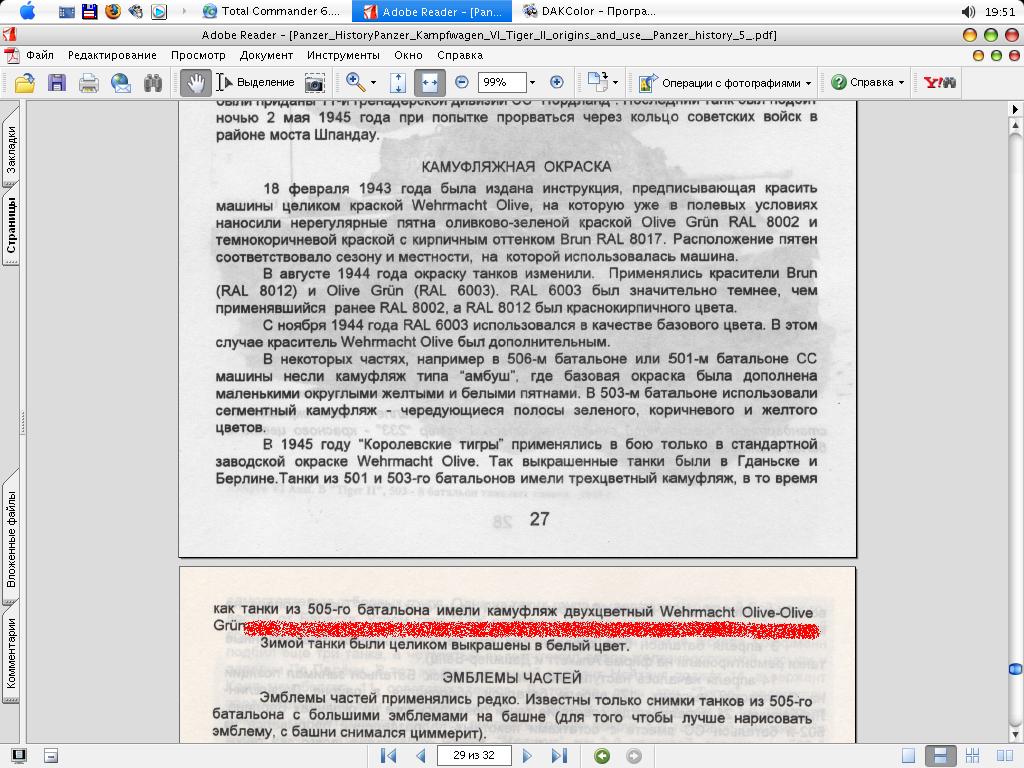Switch to DAKColor taskbar window
The image size is (1024, 768).
[590, 11]
